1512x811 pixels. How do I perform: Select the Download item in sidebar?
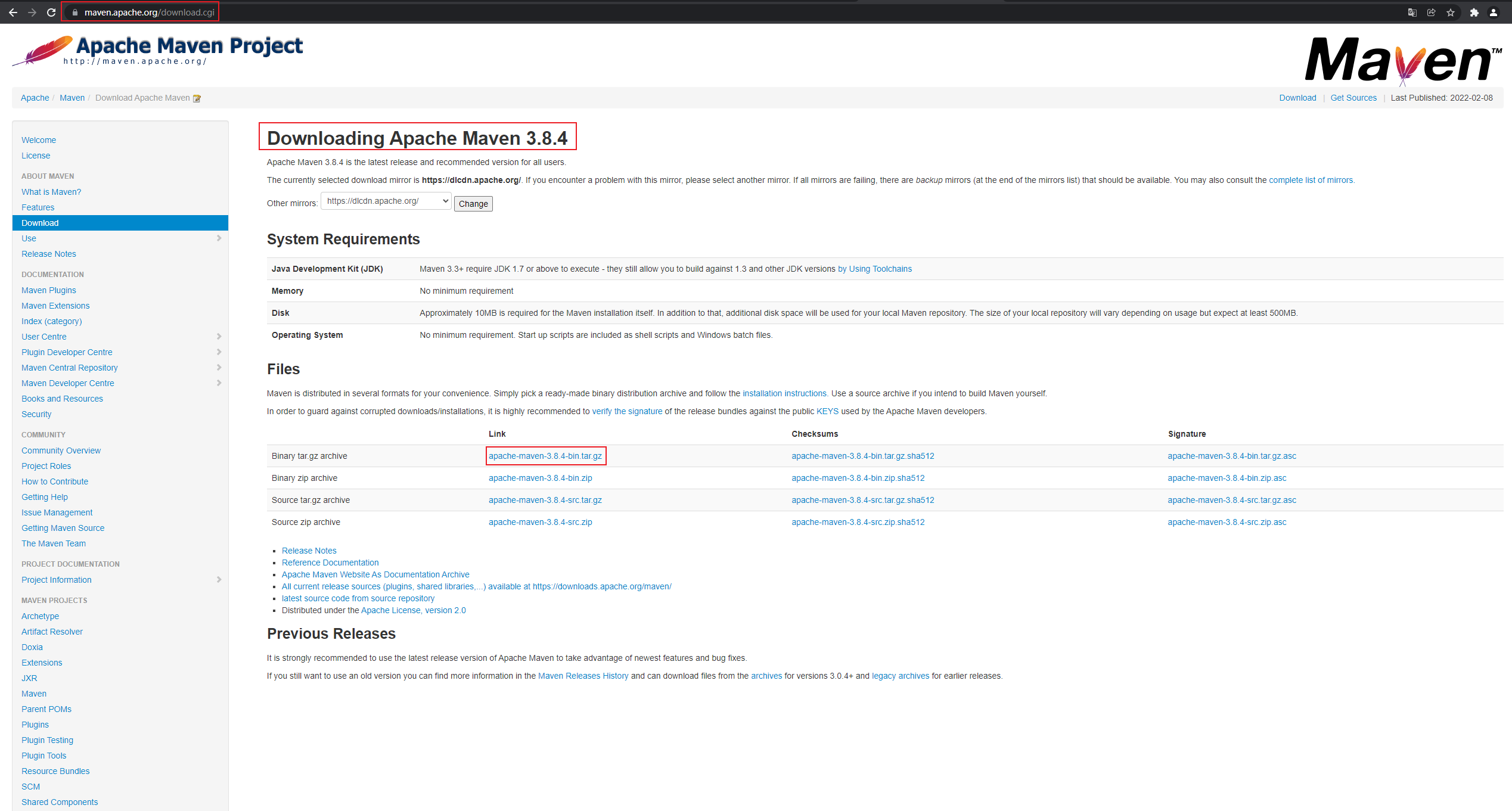tap(40, 223)
